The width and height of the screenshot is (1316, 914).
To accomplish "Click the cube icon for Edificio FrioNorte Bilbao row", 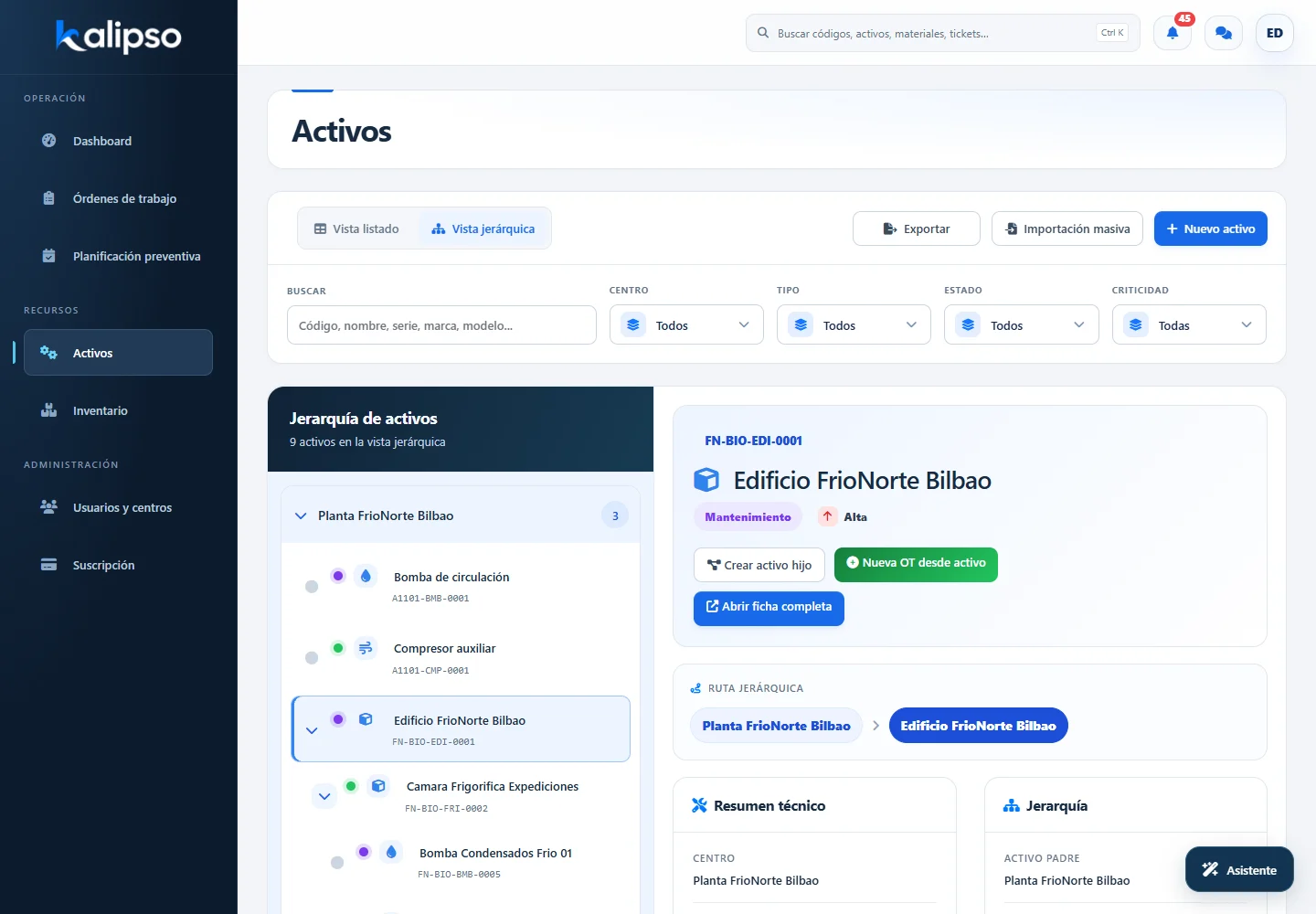I will click(366, 719).
